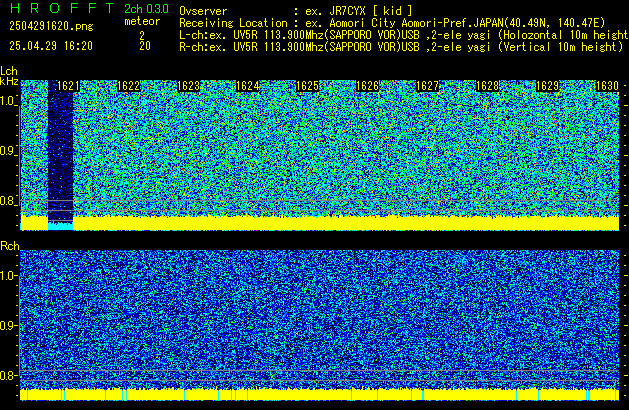Click the date stamp 25.04.29 16:20
This screenshot has width=629, height=410.
point(51,46)
